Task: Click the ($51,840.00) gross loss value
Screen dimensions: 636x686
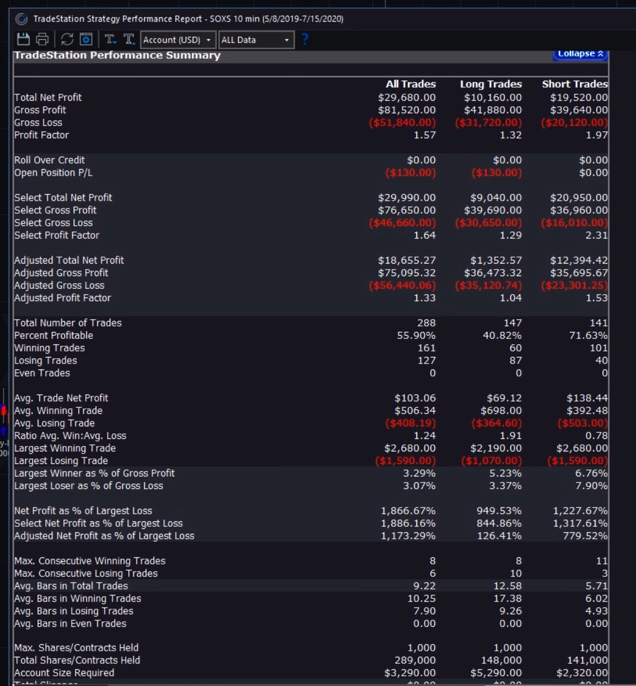Action: [402, 122]
